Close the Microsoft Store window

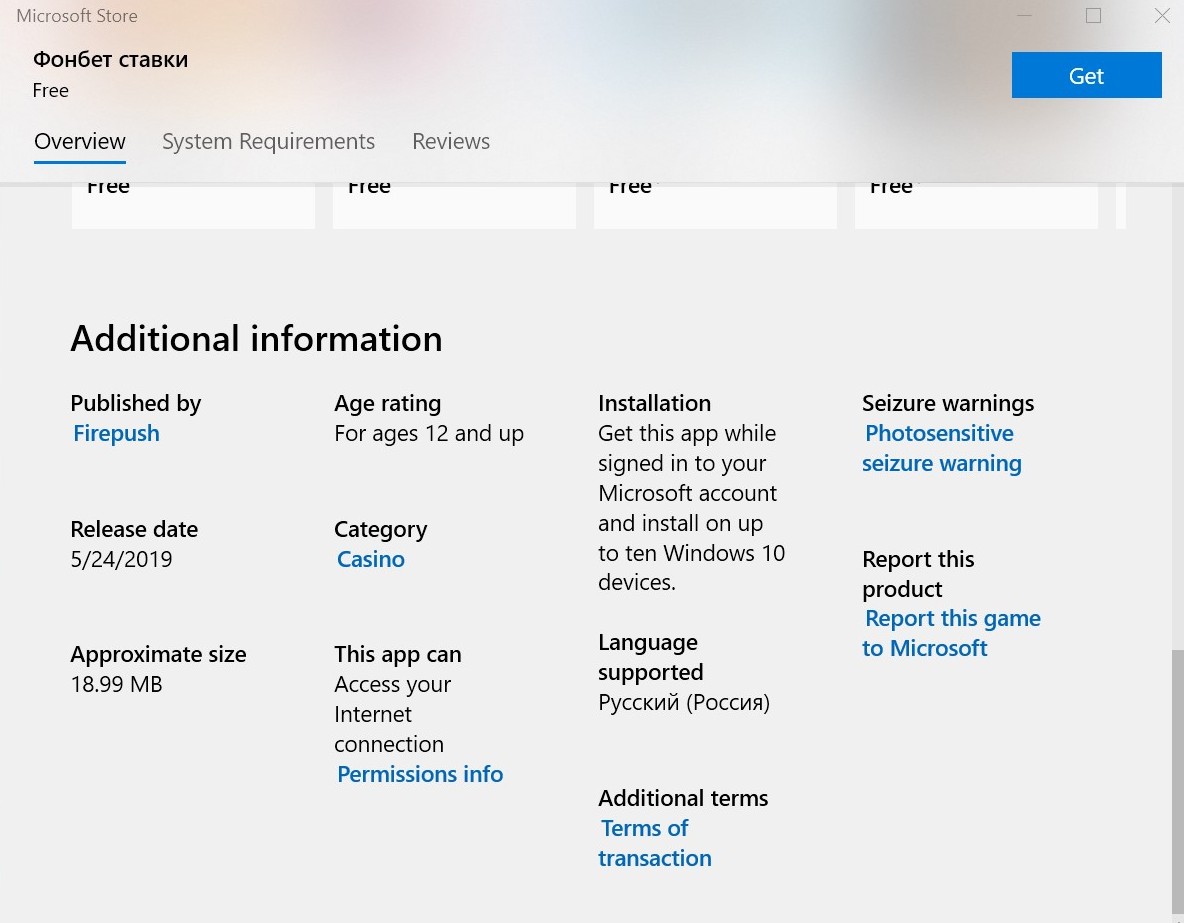1162,16
